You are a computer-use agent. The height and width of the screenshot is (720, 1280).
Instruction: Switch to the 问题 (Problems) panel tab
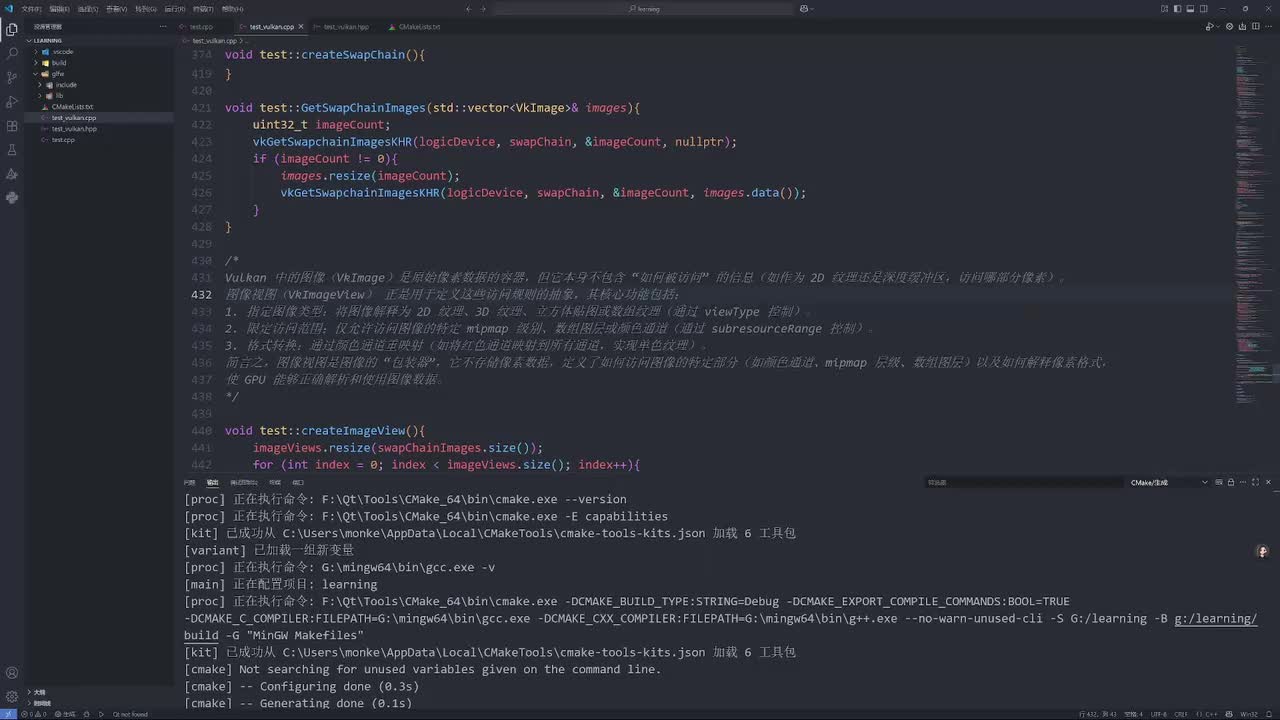(x=190, y=483)
